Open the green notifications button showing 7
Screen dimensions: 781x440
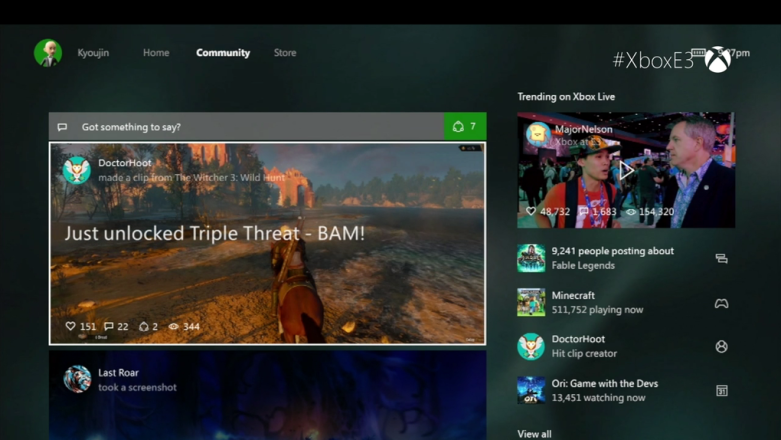click(465, 127)
